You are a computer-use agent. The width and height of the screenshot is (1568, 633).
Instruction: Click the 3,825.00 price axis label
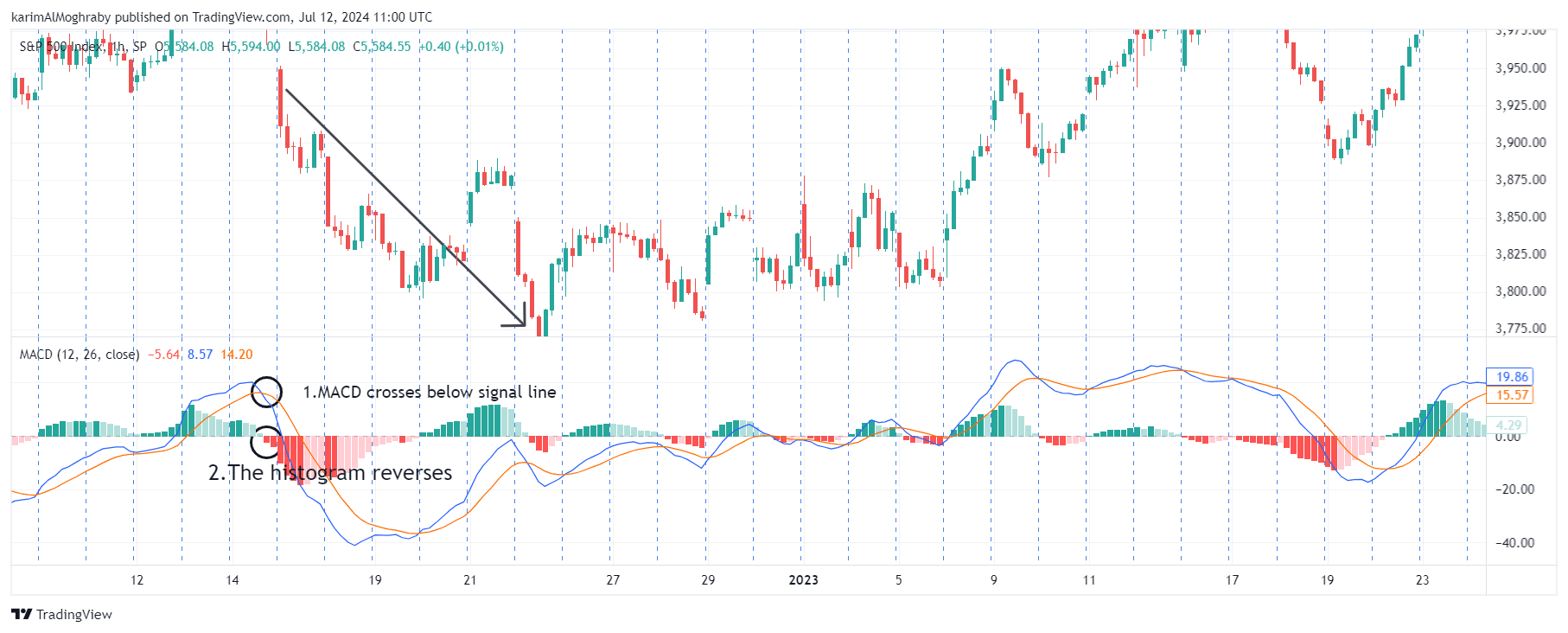[x=1520, y=253]
